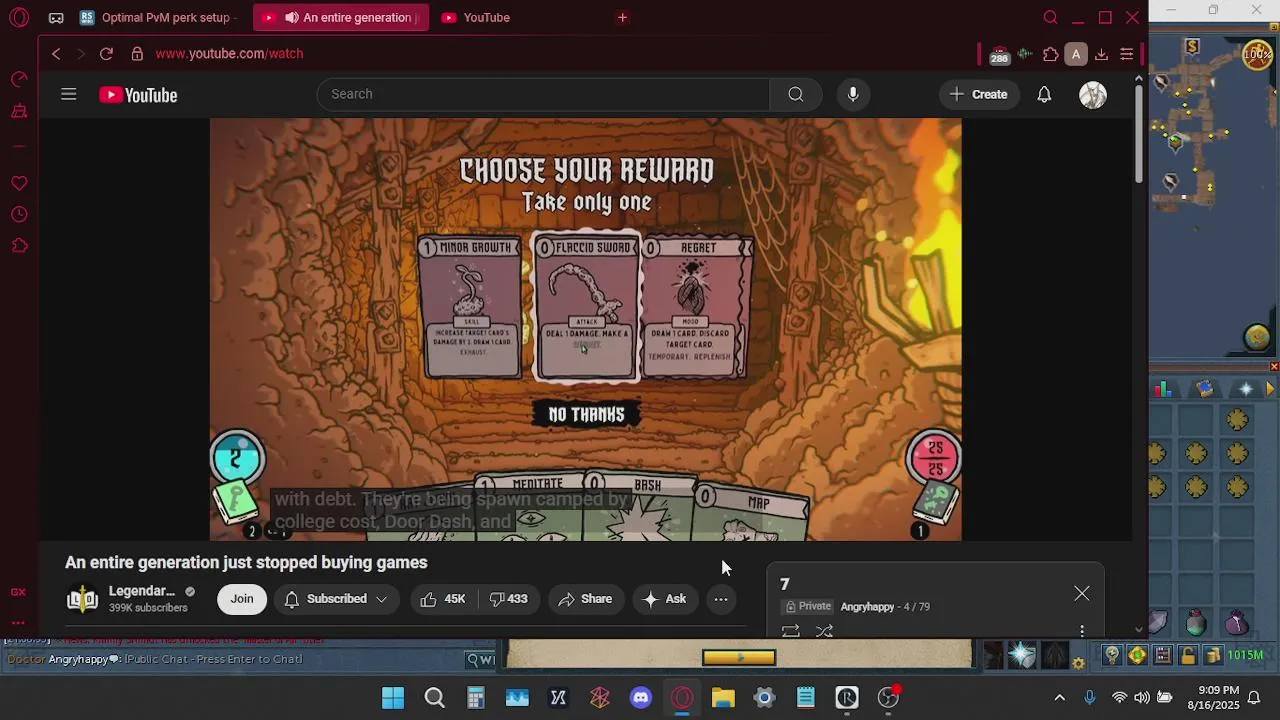Open Windows taskbar search
The height and width of the screenshot is (720, 1280).
tap(434, 698)
